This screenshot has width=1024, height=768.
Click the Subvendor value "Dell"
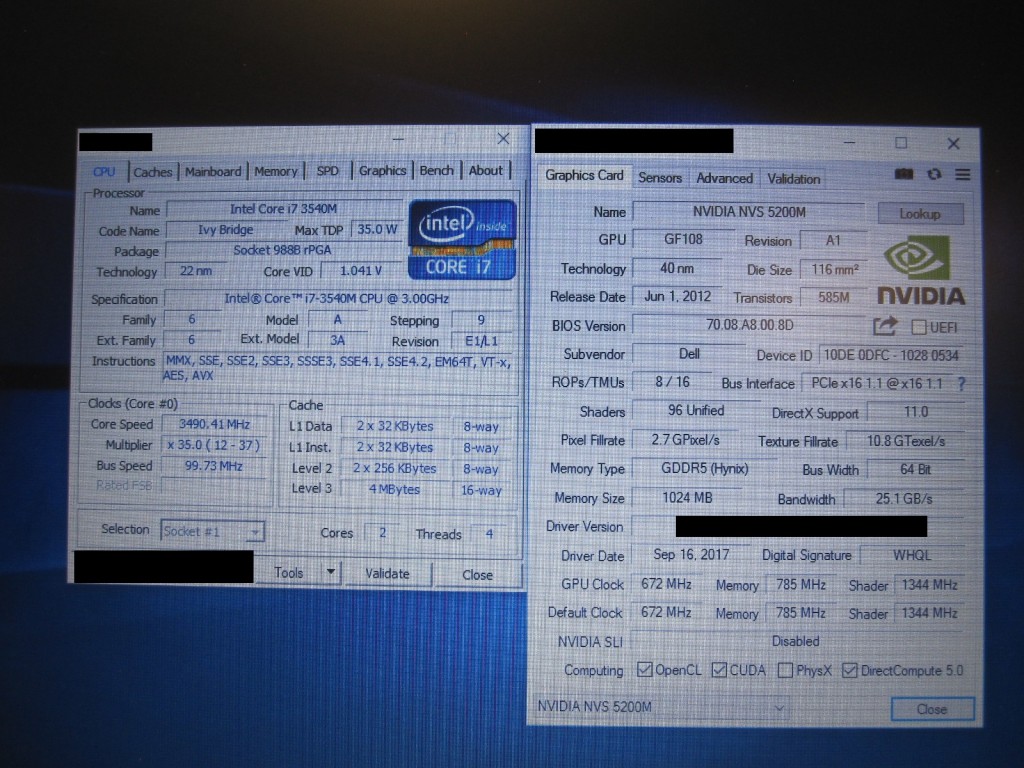689,353
